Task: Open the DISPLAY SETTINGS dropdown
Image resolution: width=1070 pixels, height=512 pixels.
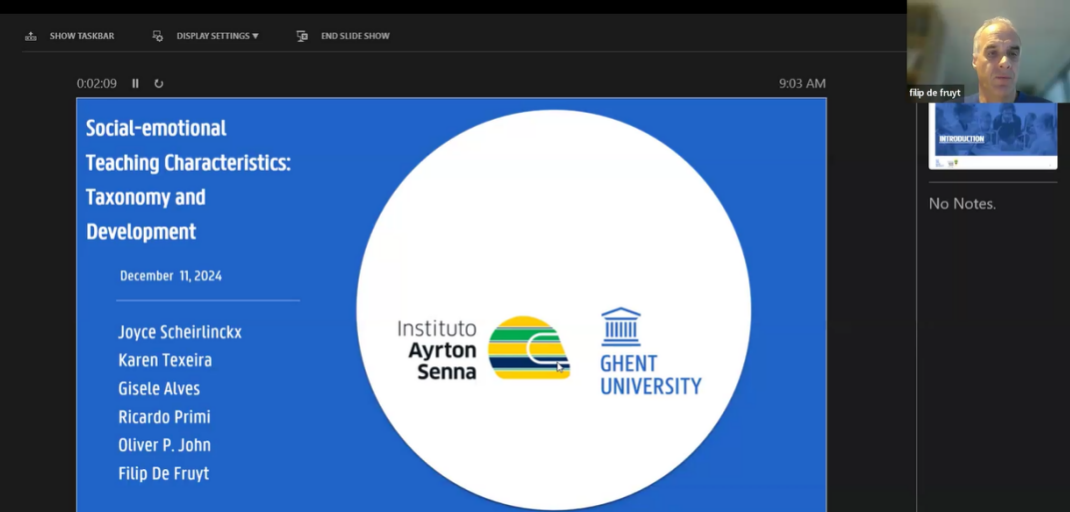Action: coord(217,36)
